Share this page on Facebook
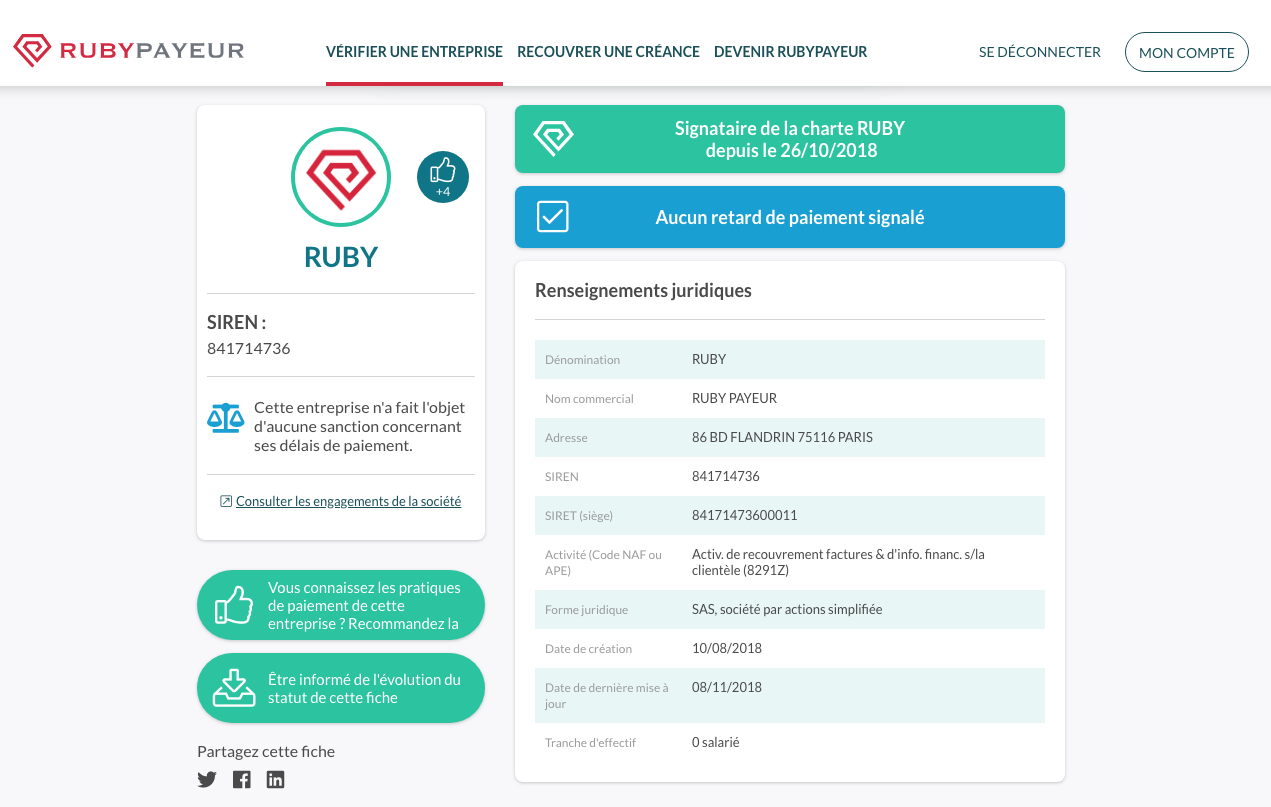This screenshot has width=1271, height=807. point(241,780)
